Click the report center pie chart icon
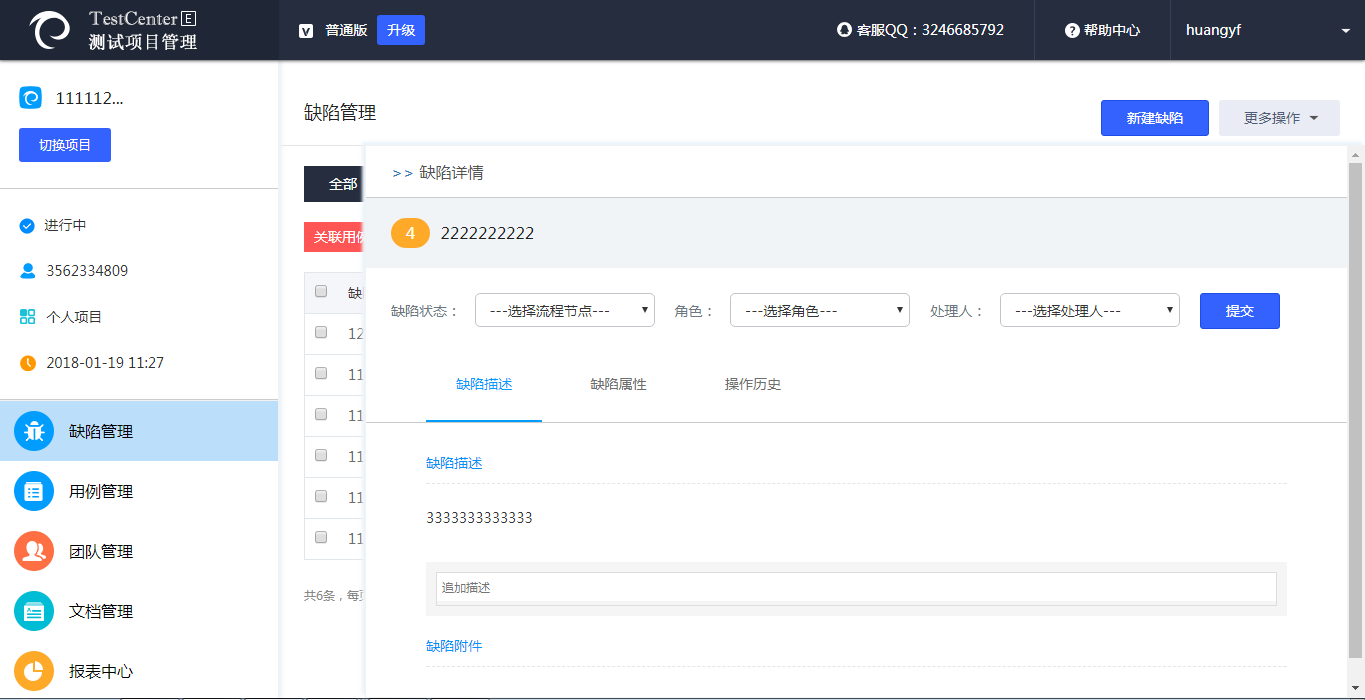1365x700 pixels. tap(34, 671)
